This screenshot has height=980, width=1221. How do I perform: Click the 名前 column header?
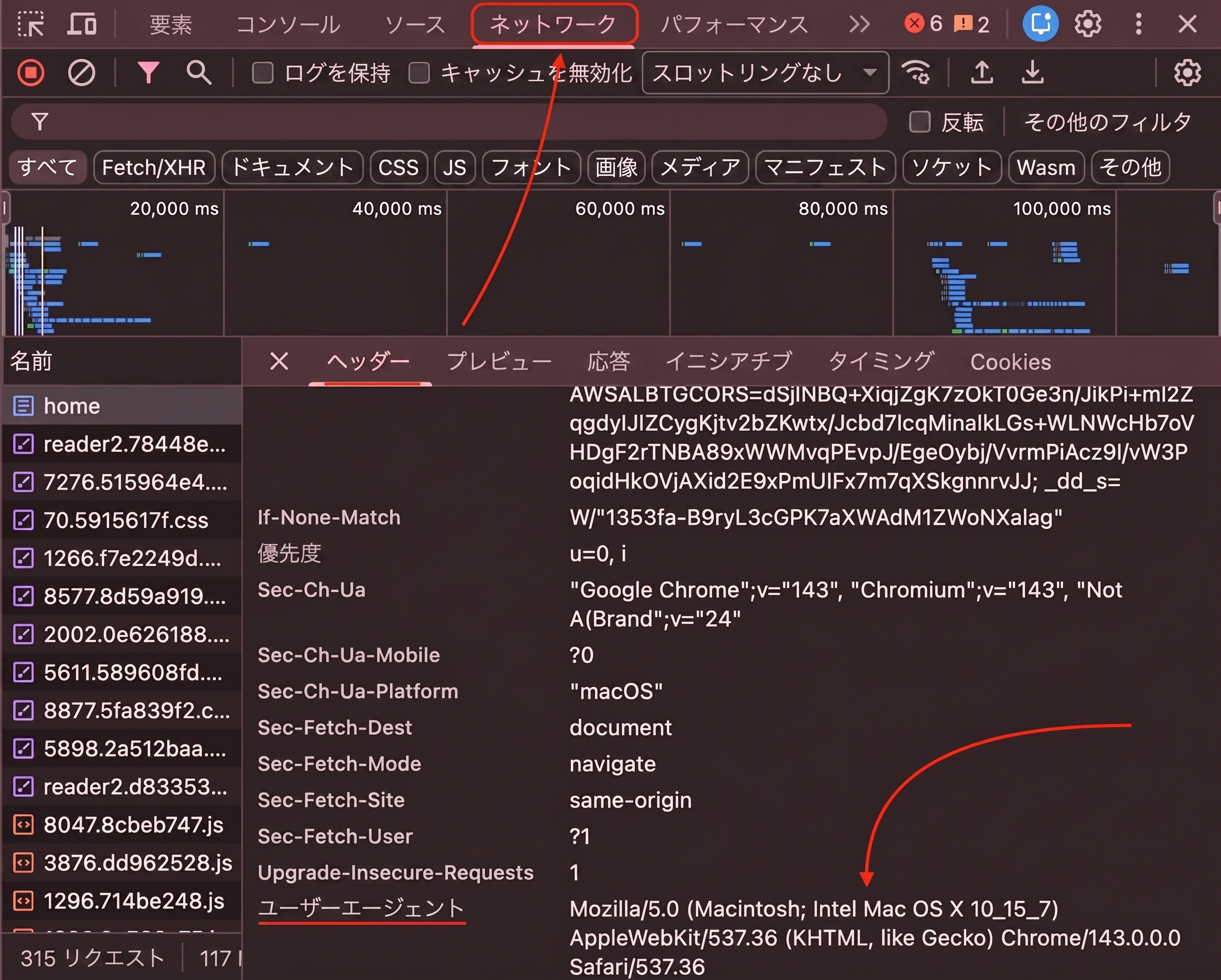pos(122,361)
